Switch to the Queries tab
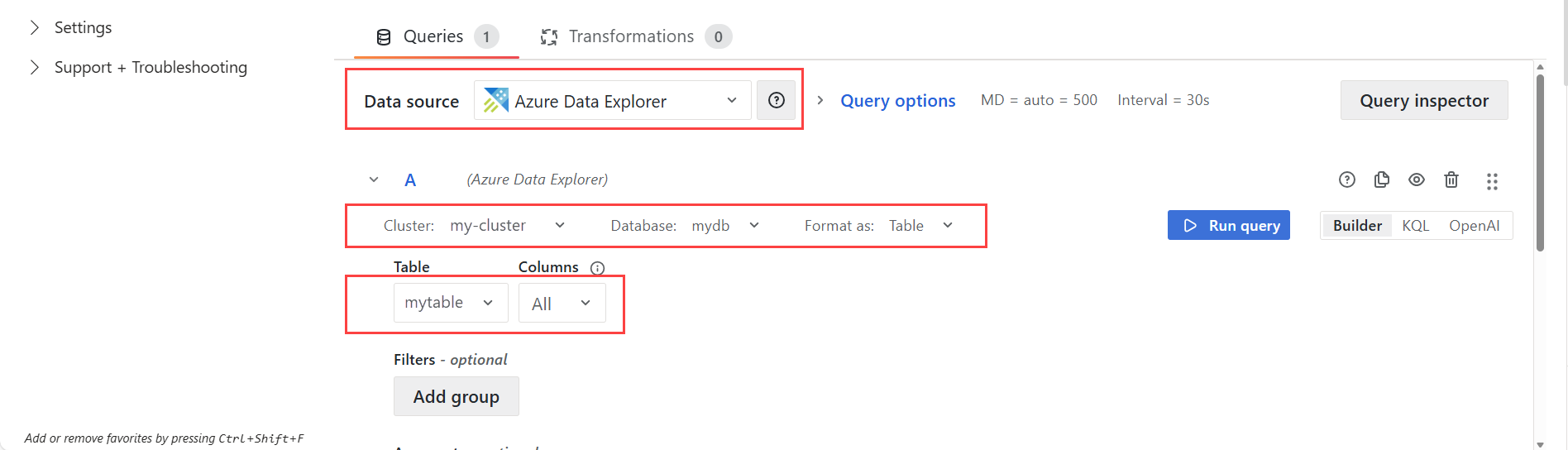The width and height of the screenshot is (1568, 450). [x=437, y=36]
